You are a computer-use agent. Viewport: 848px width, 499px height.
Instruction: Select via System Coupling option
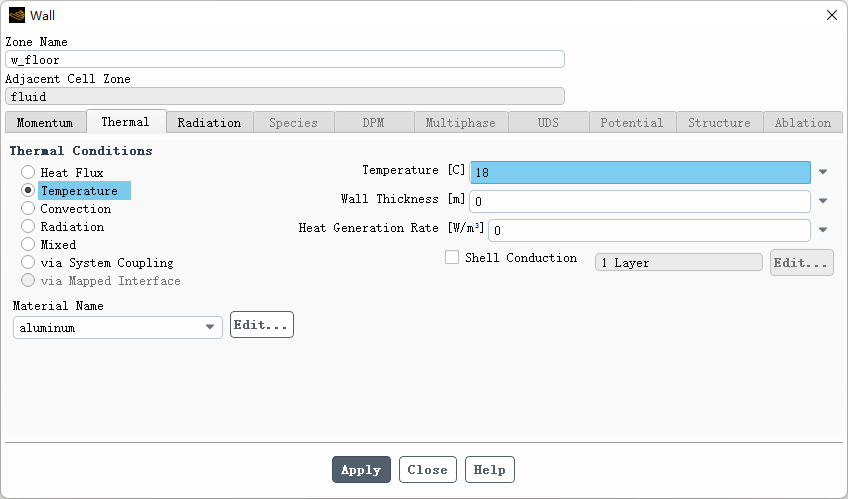coord(28,263)
